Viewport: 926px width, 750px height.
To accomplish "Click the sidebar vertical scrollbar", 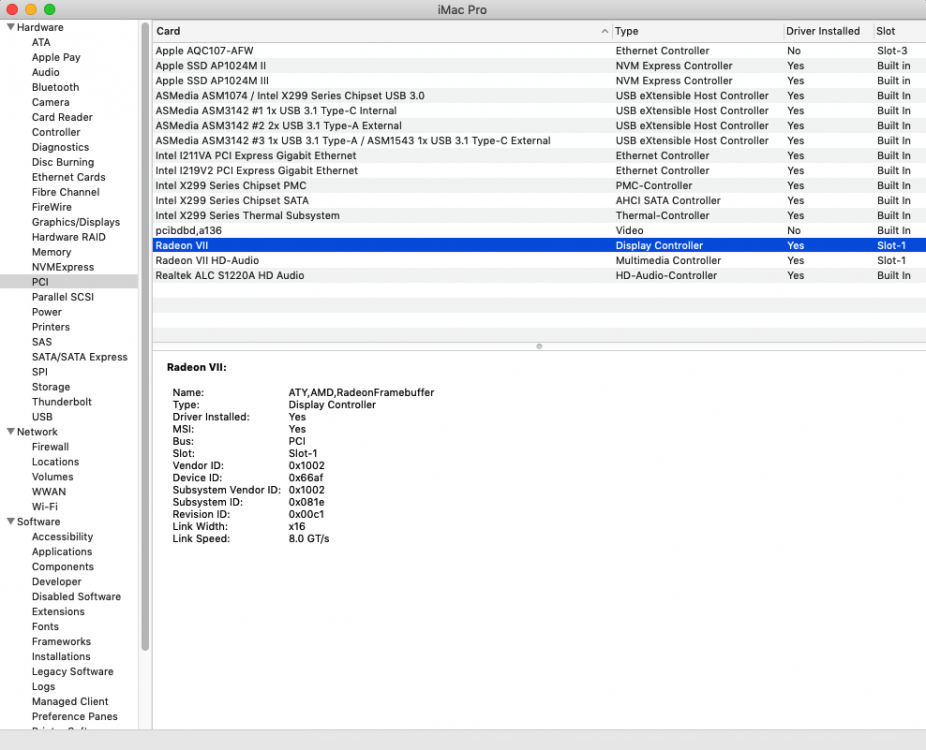I will (145, 337).
